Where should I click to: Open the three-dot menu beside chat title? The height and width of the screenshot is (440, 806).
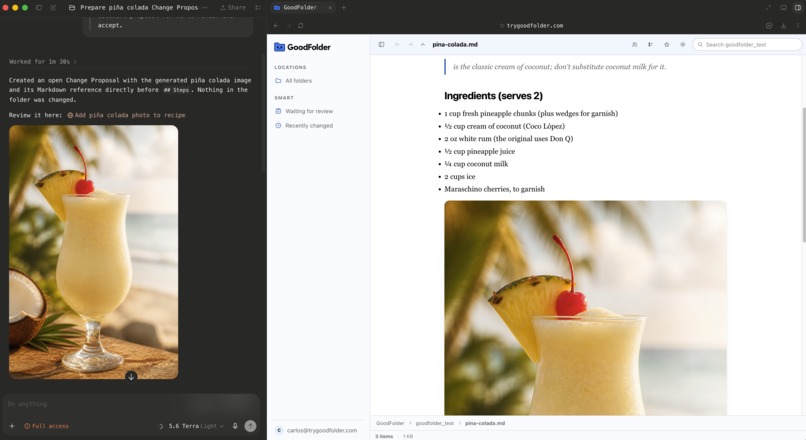(x=205, y=8)
